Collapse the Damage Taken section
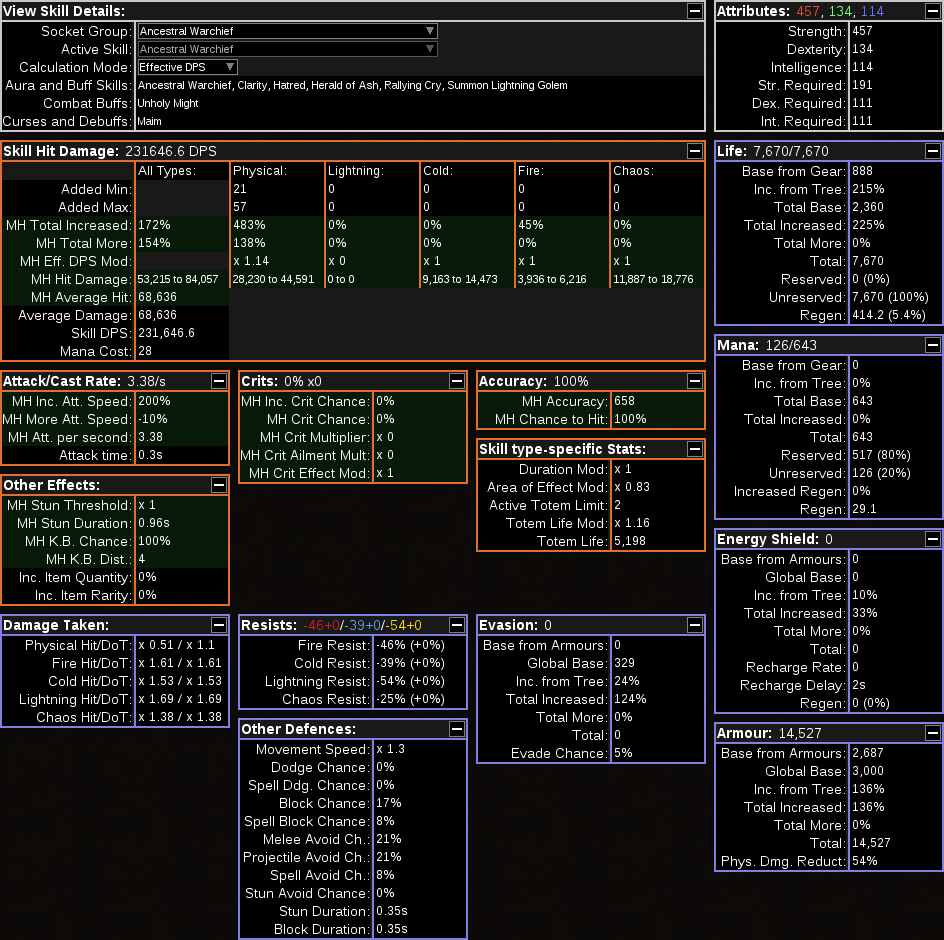The height and width of the screenshot is (940, 944). [219, 625]
